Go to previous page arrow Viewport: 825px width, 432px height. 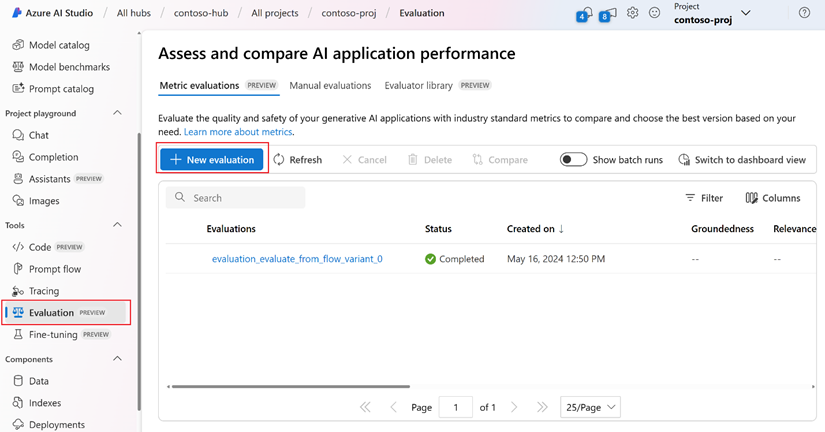pyautogui.click(x=393, y=407)
